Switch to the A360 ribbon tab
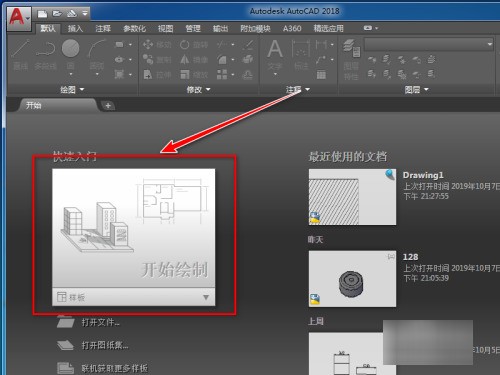Screen dimensions: 500x375 point(292,28)
